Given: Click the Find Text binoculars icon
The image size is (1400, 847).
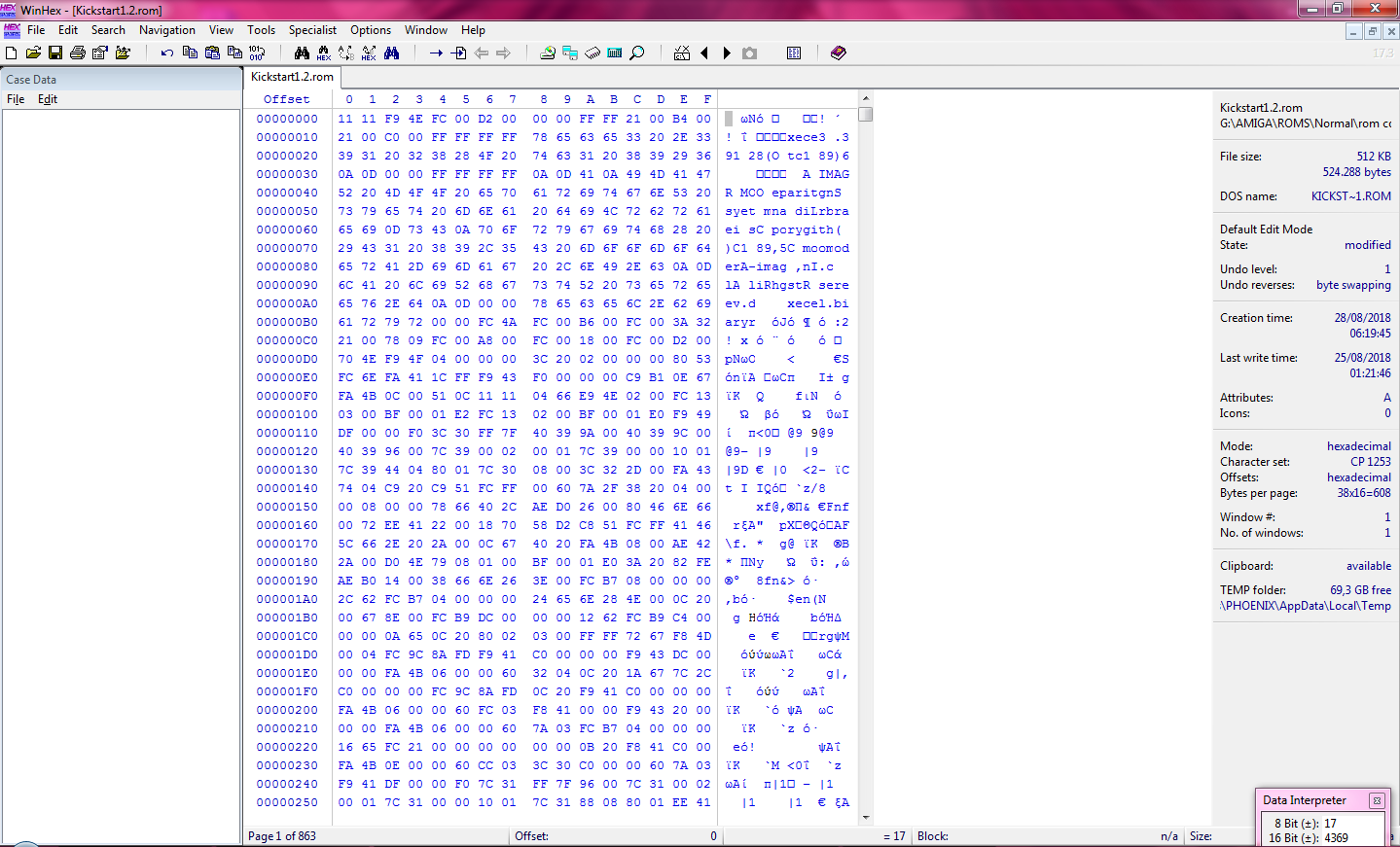Looking at the screenshot, I should click(302, 53).
